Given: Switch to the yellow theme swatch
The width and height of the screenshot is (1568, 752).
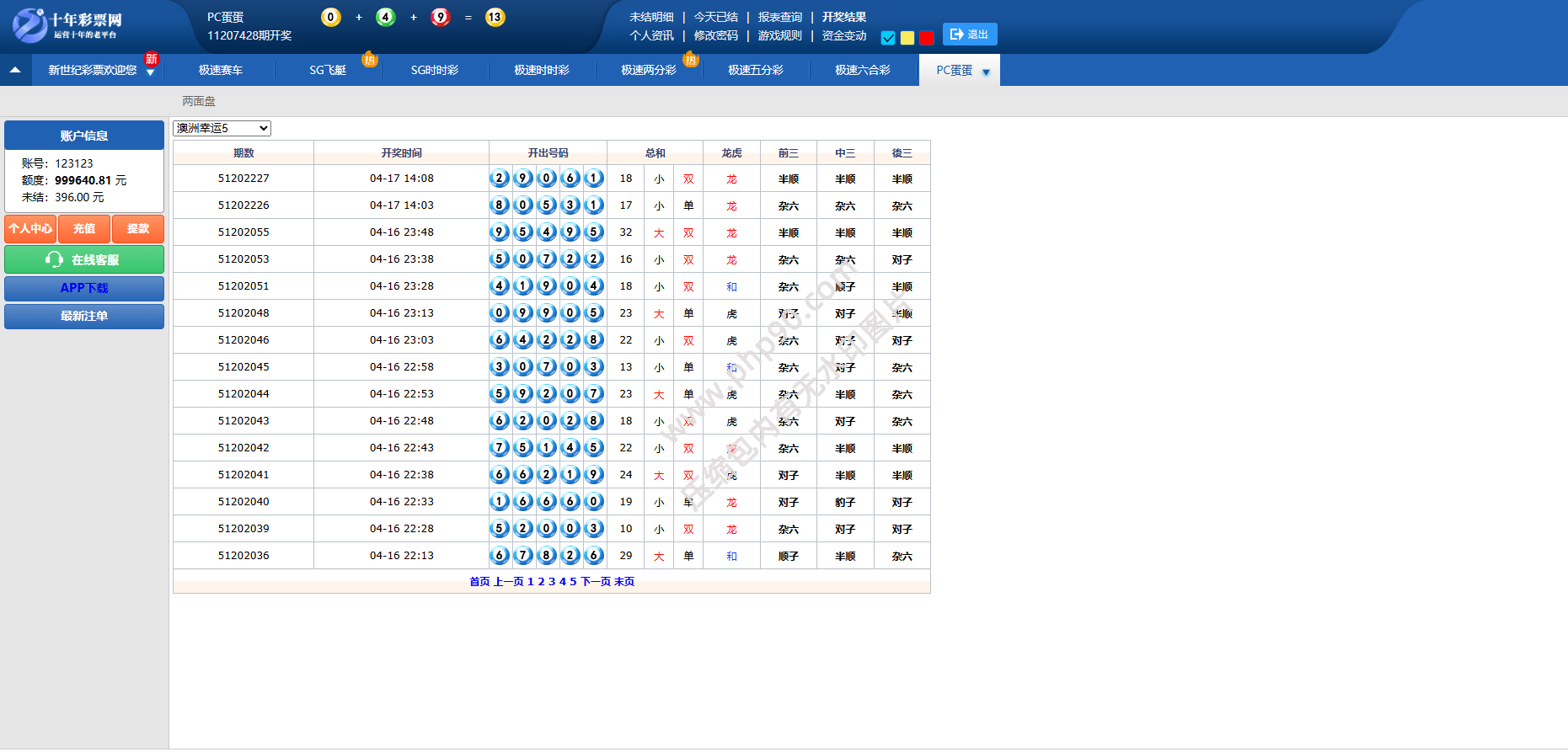Looking at the screenshot, I should [x=907, y=38].
